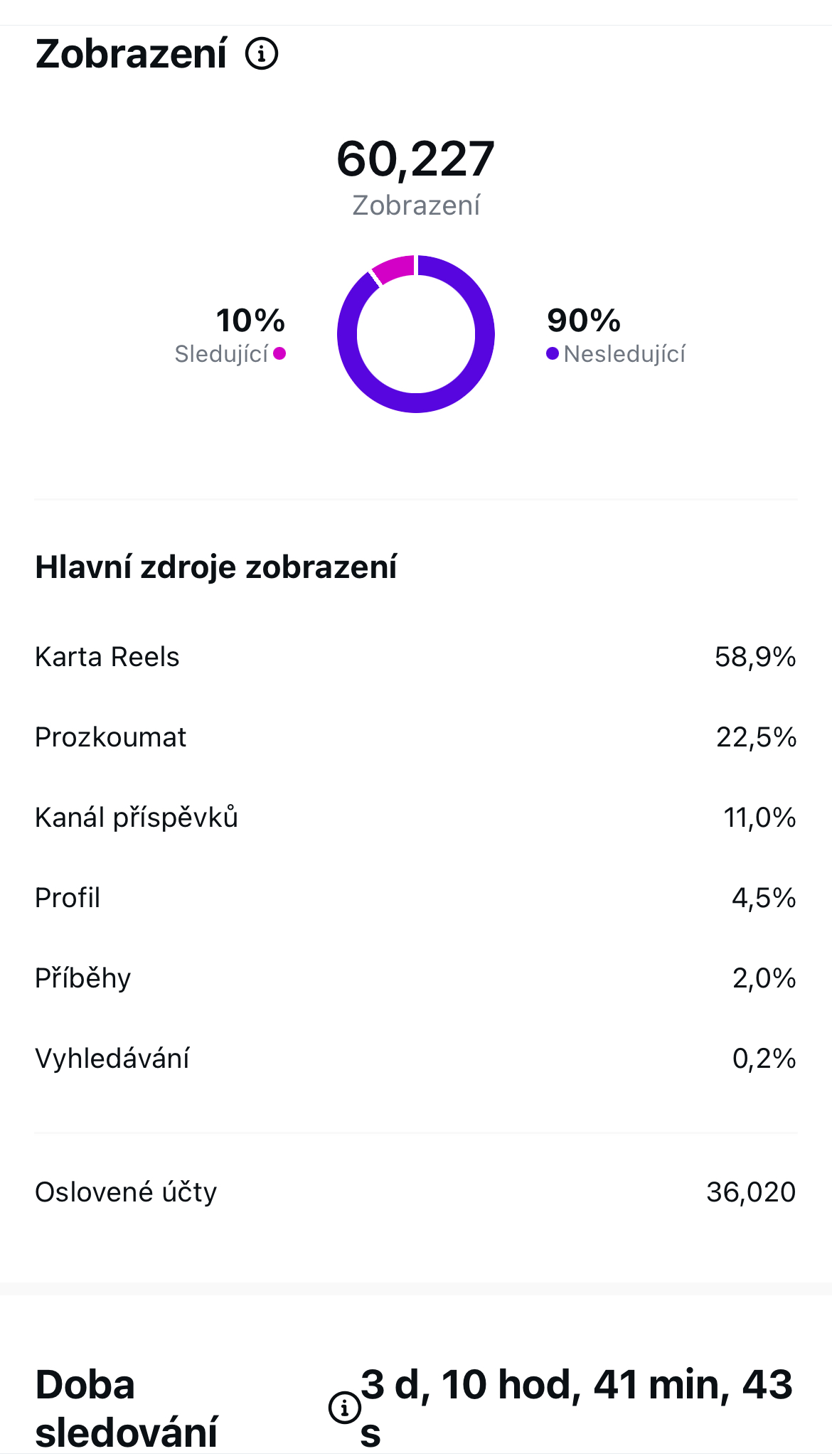Tap the Doba sledování heading

pyautogui.click(x=127, y=1408)
